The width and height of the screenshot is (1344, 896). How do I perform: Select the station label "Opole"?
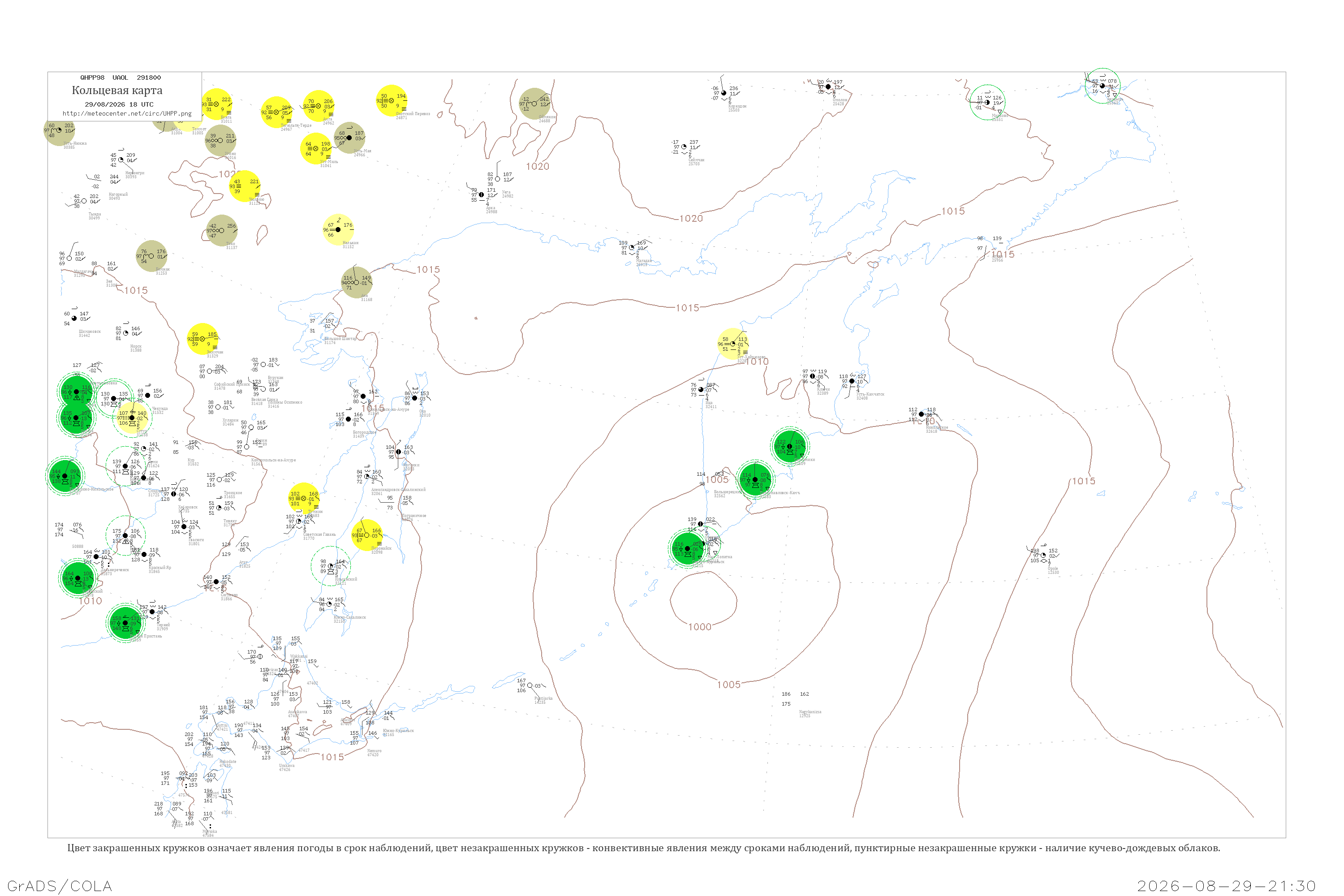(1052, 568)
